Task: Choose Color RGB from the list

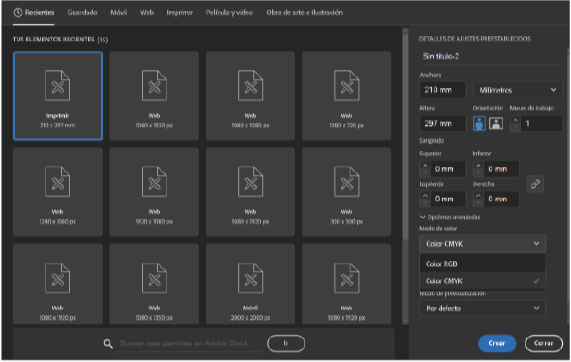Action: (482, 264)
